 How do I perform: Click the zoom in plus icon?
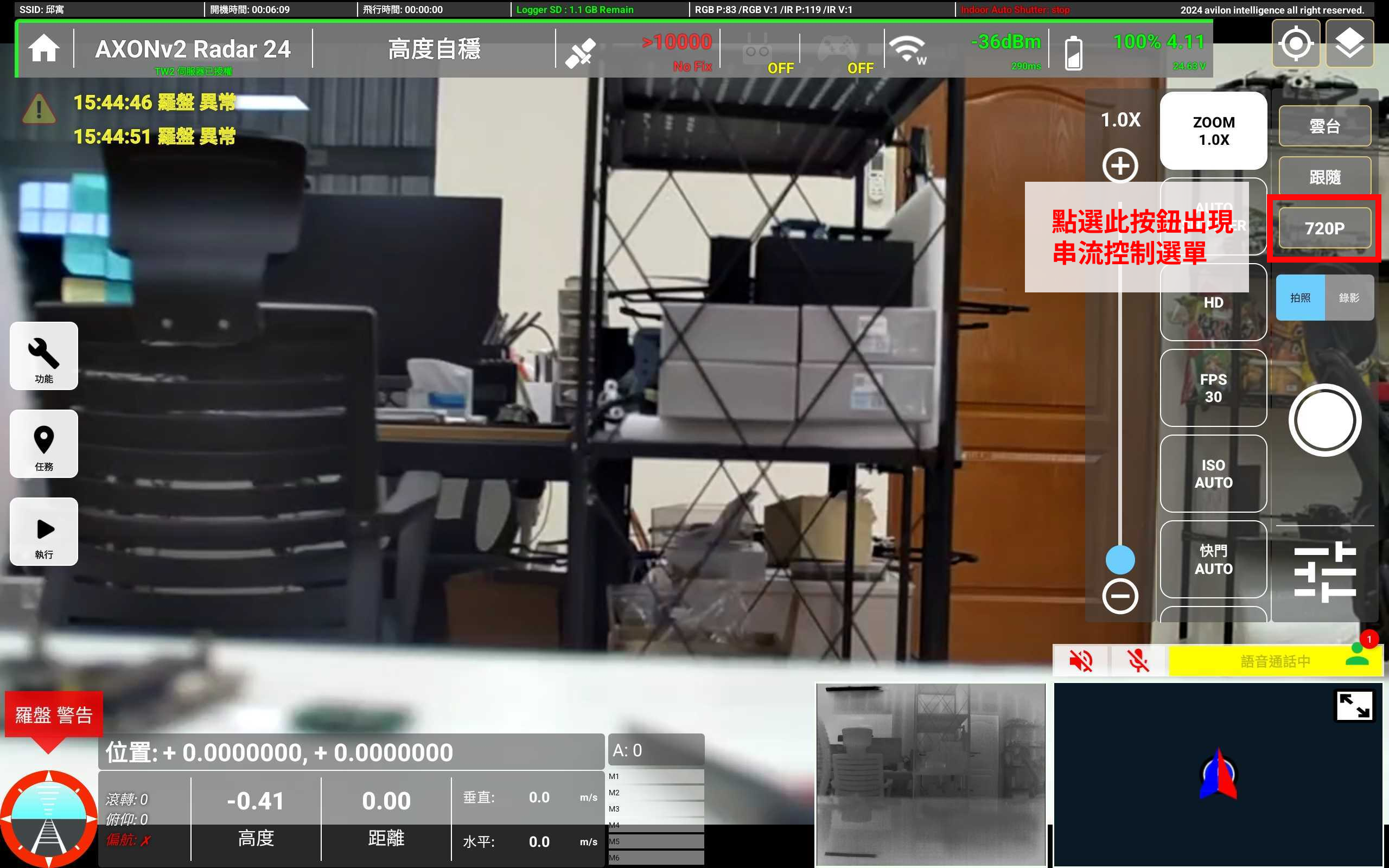click(x=1120, y=166)
